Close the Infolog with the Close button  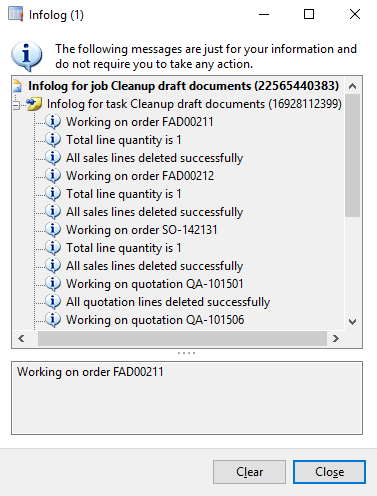(x=329, y=472)
